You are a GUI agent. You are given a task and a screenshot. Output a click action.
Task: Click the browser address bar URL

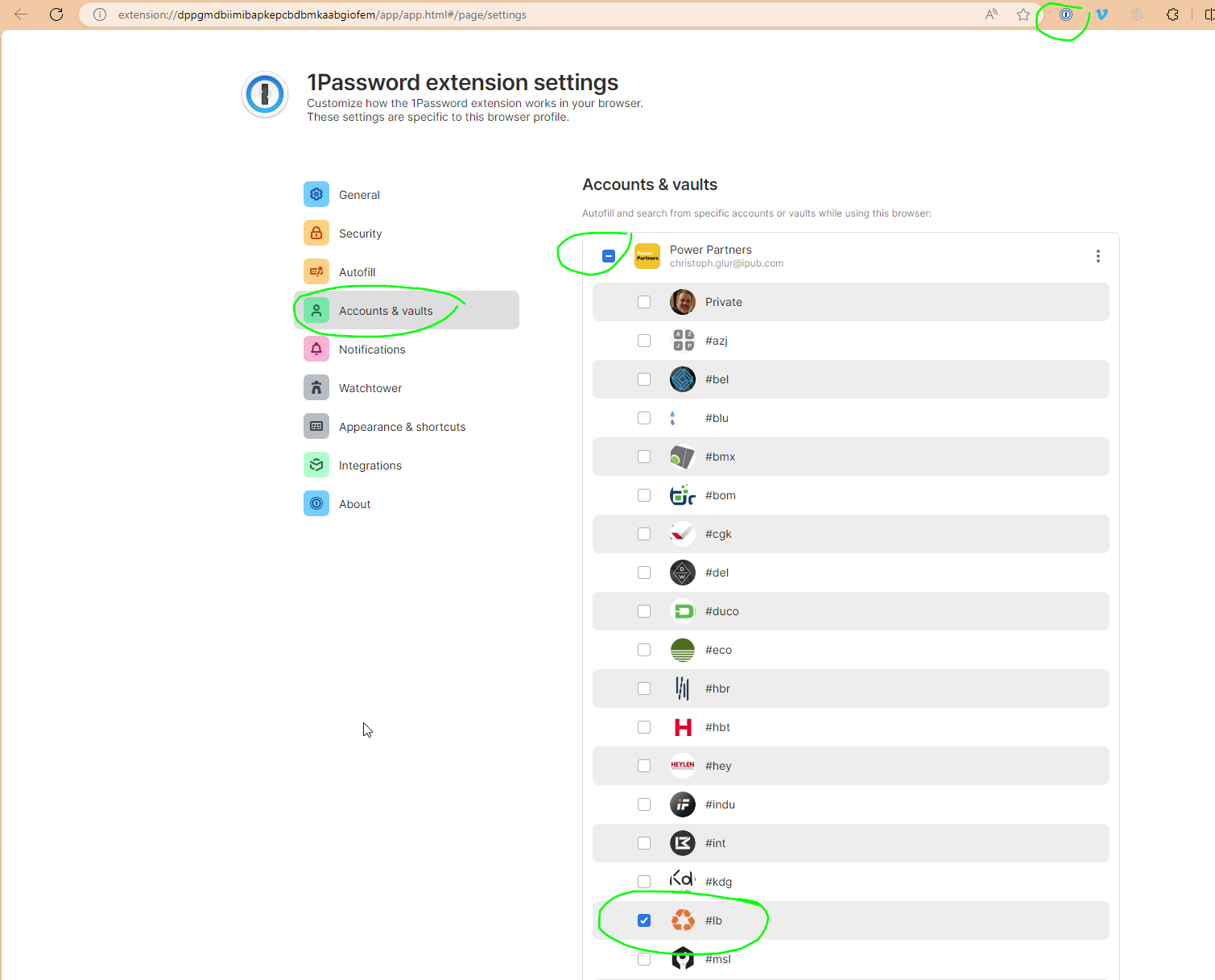pos(322,14)
